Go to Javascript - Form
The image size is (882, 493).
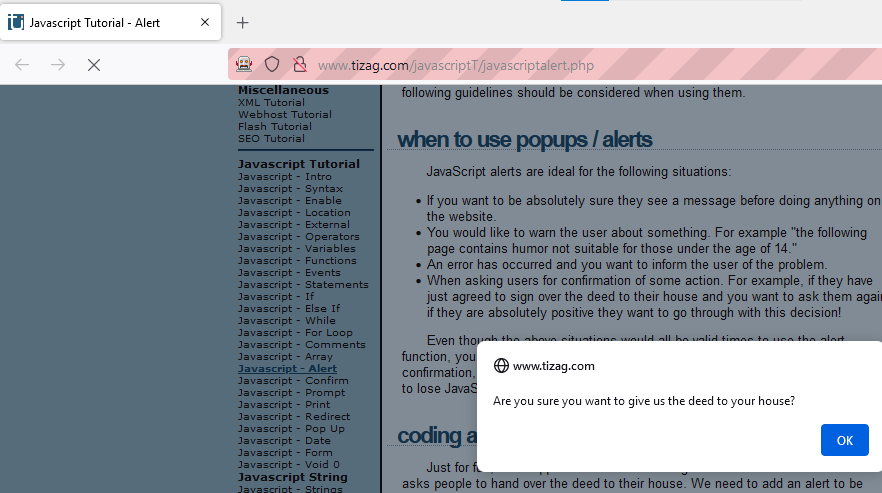pos(285,452)
